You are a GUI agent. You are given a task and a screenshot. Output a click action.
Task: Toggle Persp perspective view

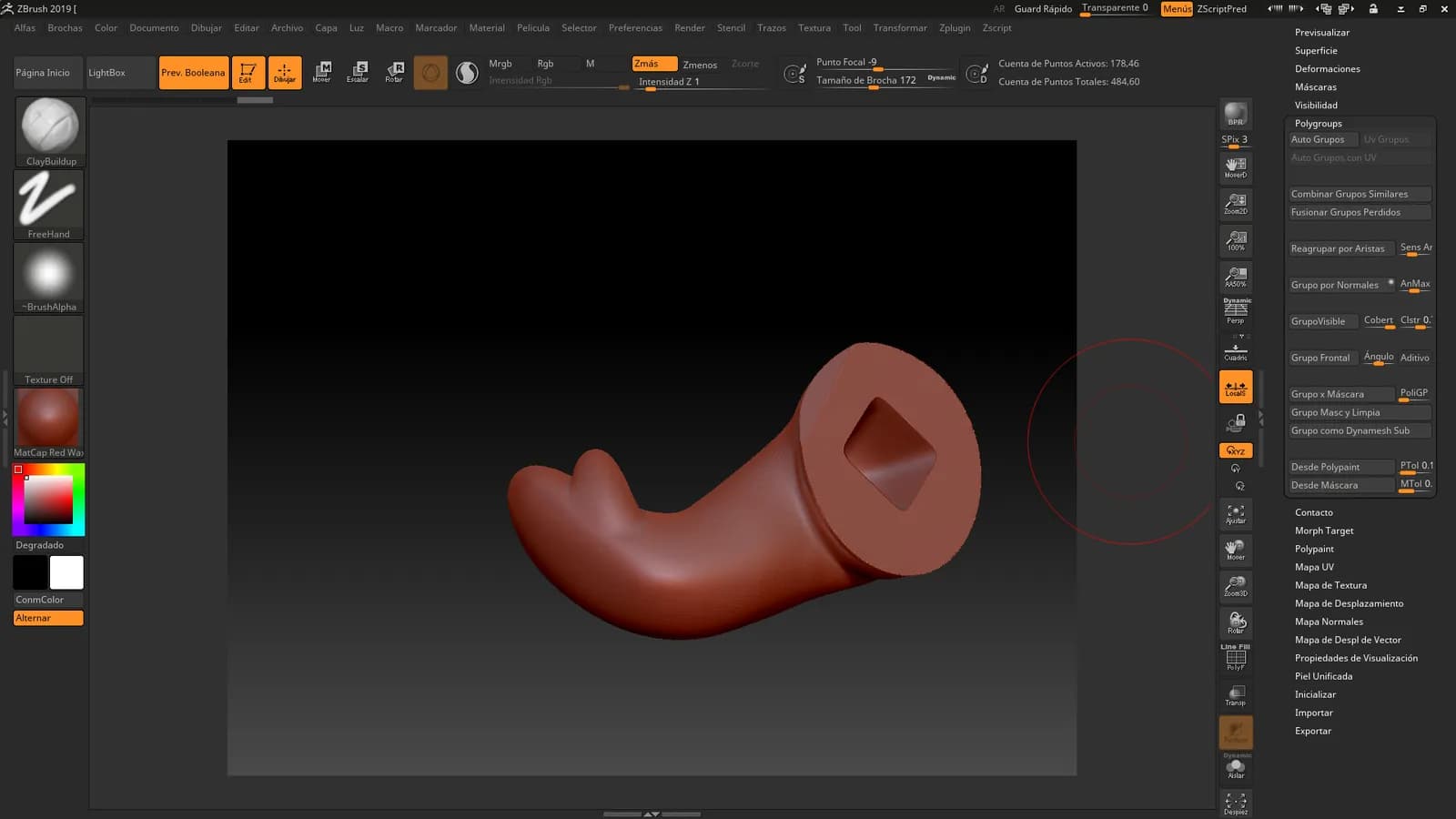pyautogui.click(x=1236, y=311)
